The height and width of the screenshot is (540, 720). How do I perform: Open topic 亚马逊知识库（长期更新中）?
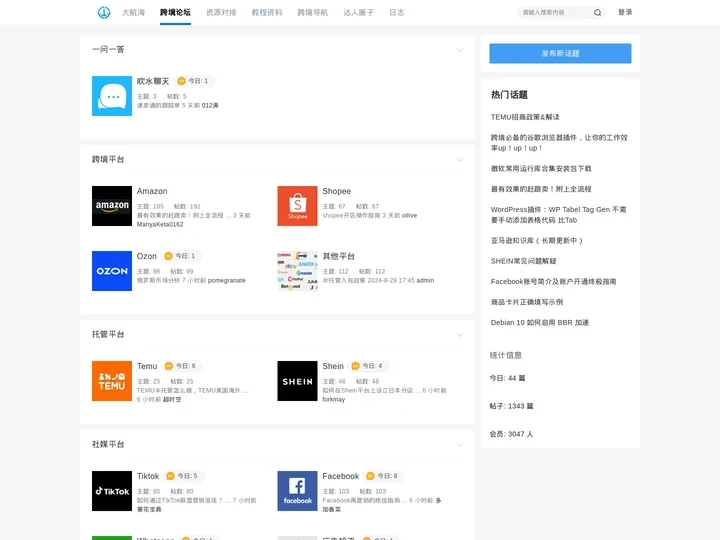(x=536, y=241)
